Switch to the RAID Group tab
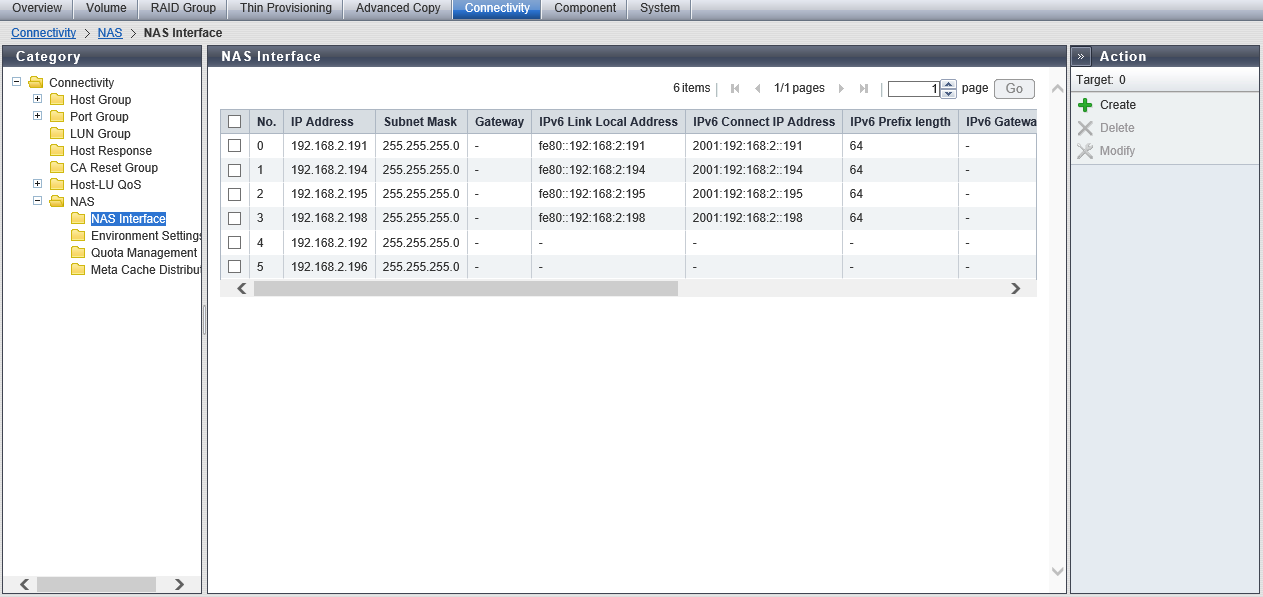Viewport: 1263px width, 597px height. coord(183,8)
